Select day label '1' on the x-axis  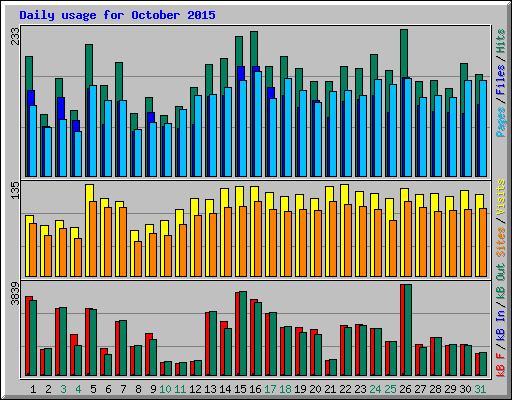(33, 389)
